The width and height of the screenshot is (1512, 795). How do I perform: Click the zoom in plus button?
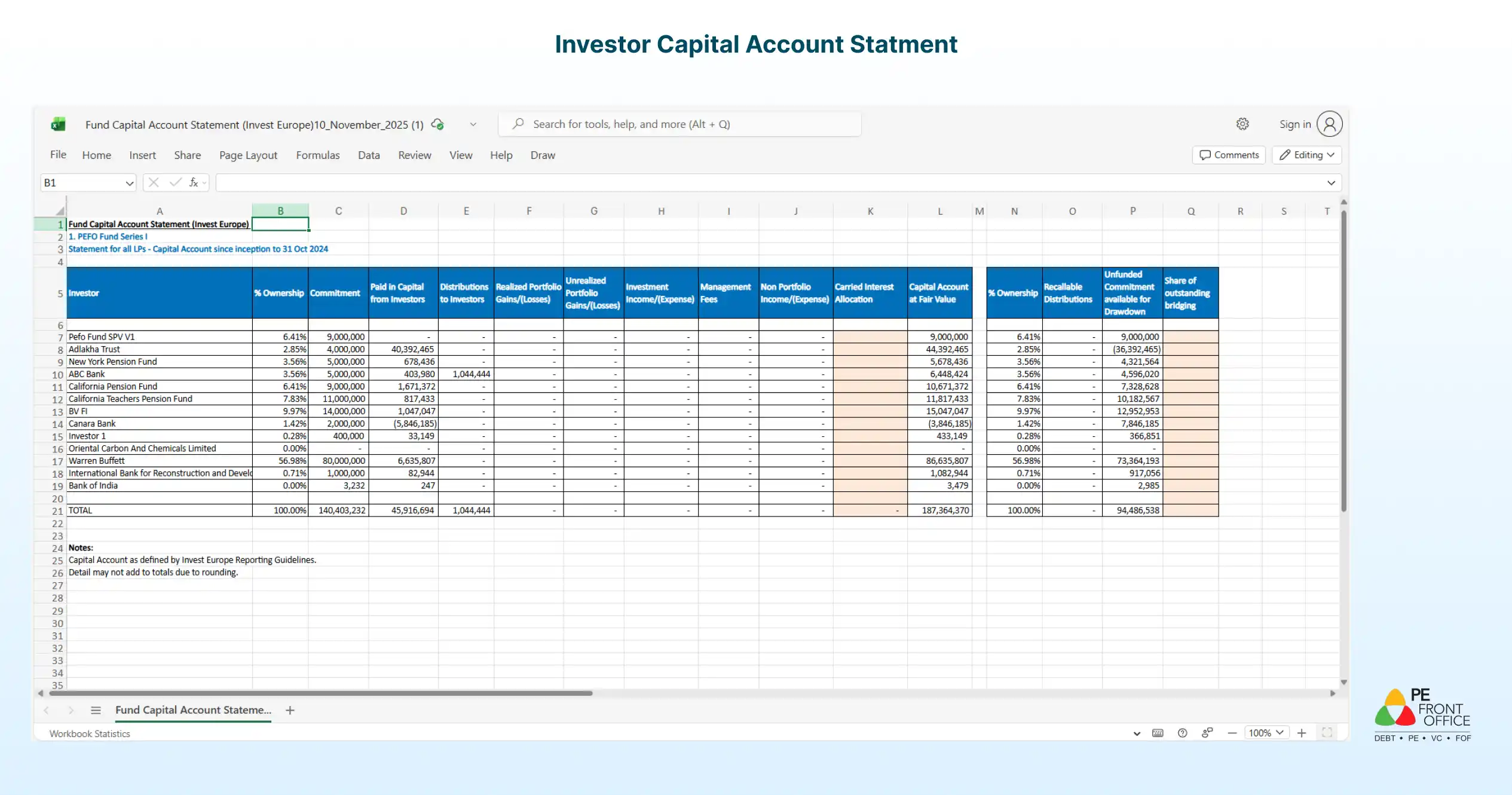1302,733
